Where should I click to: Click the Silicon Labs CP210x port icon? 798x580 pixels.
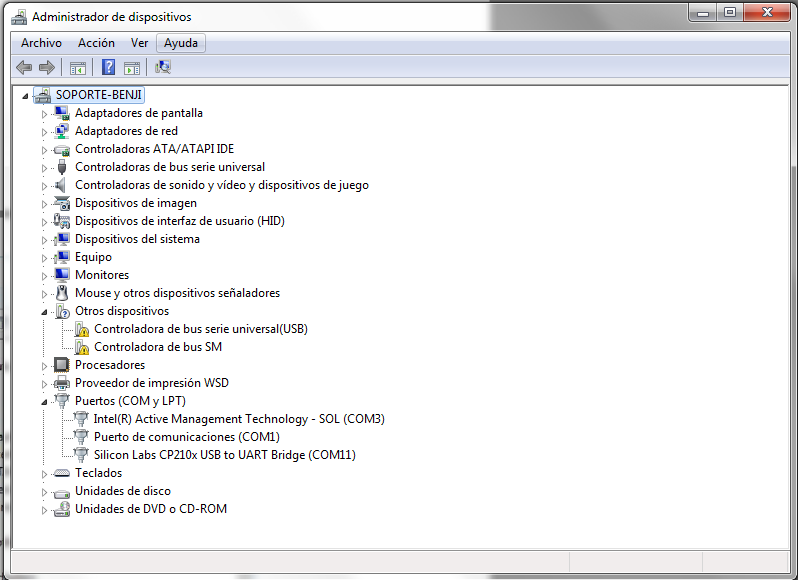82,455
